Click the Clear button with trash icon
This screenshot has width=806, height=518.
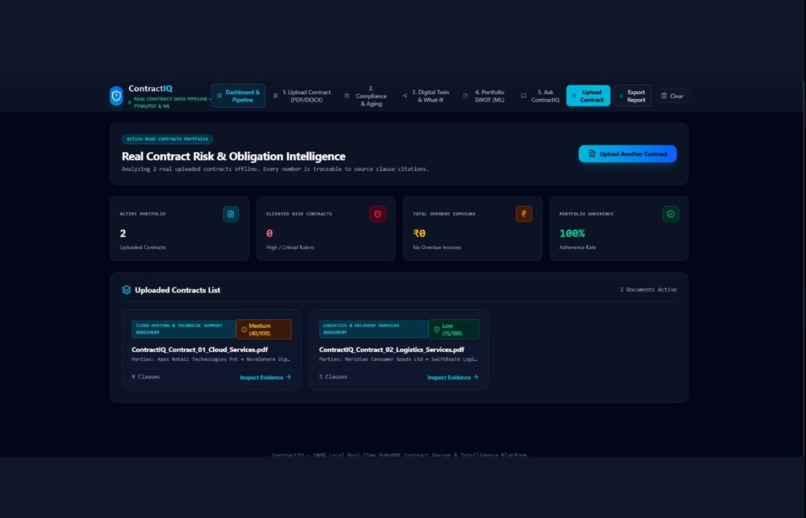pos(672,96)
